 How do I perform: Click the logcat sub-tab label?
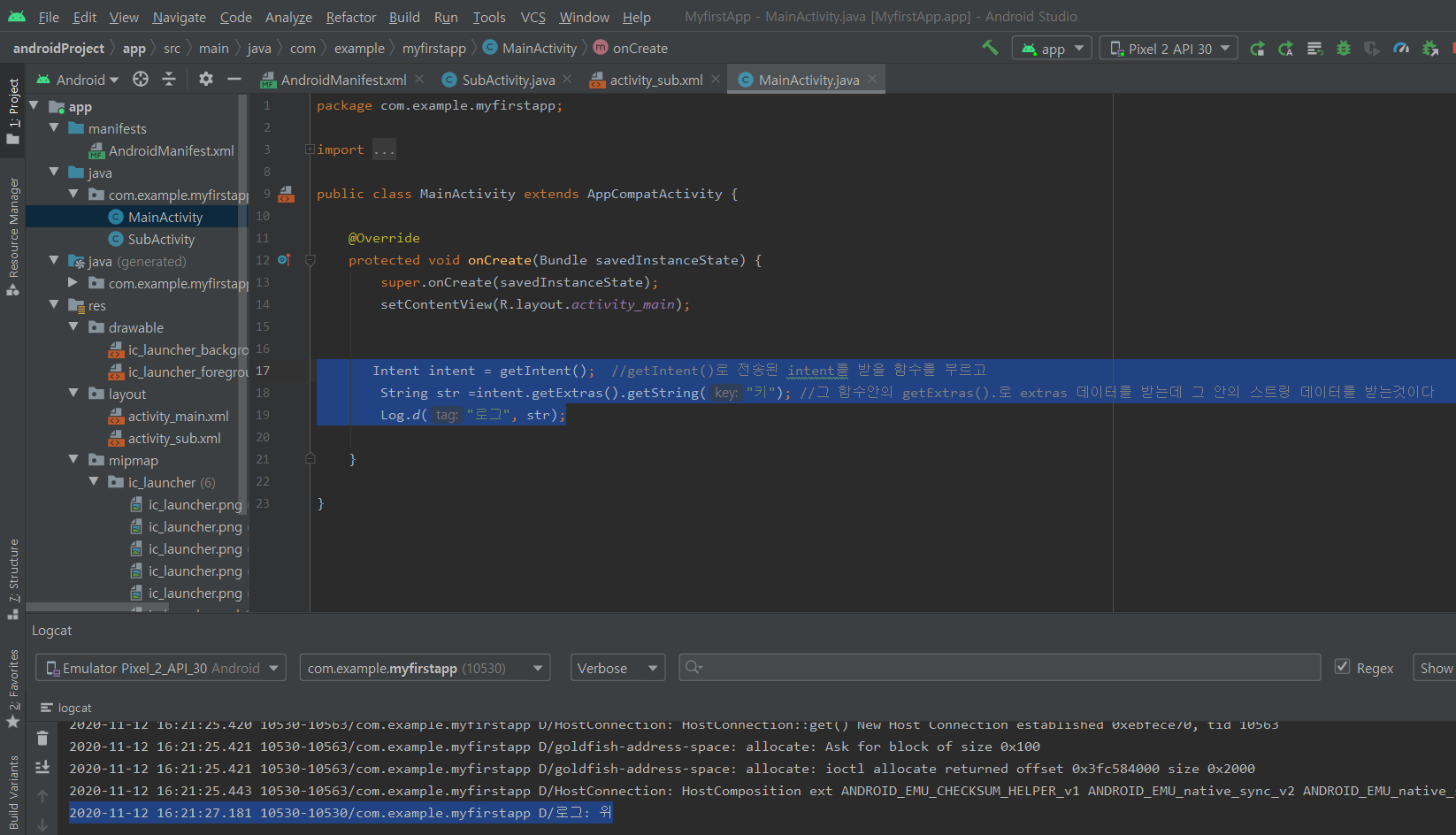tap(74, 708)
